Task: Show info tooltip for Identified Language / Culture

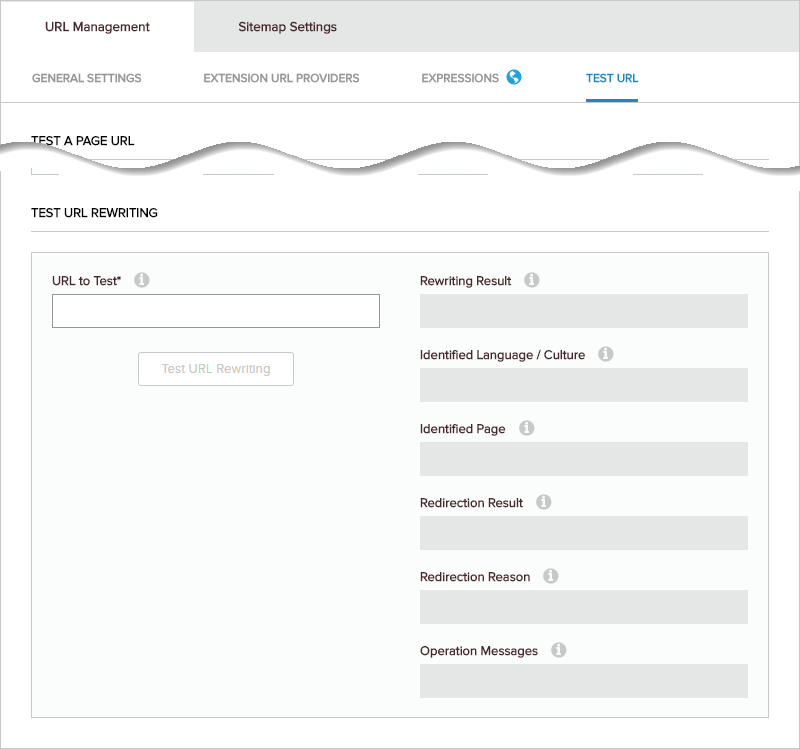Action: click(606, 354)
